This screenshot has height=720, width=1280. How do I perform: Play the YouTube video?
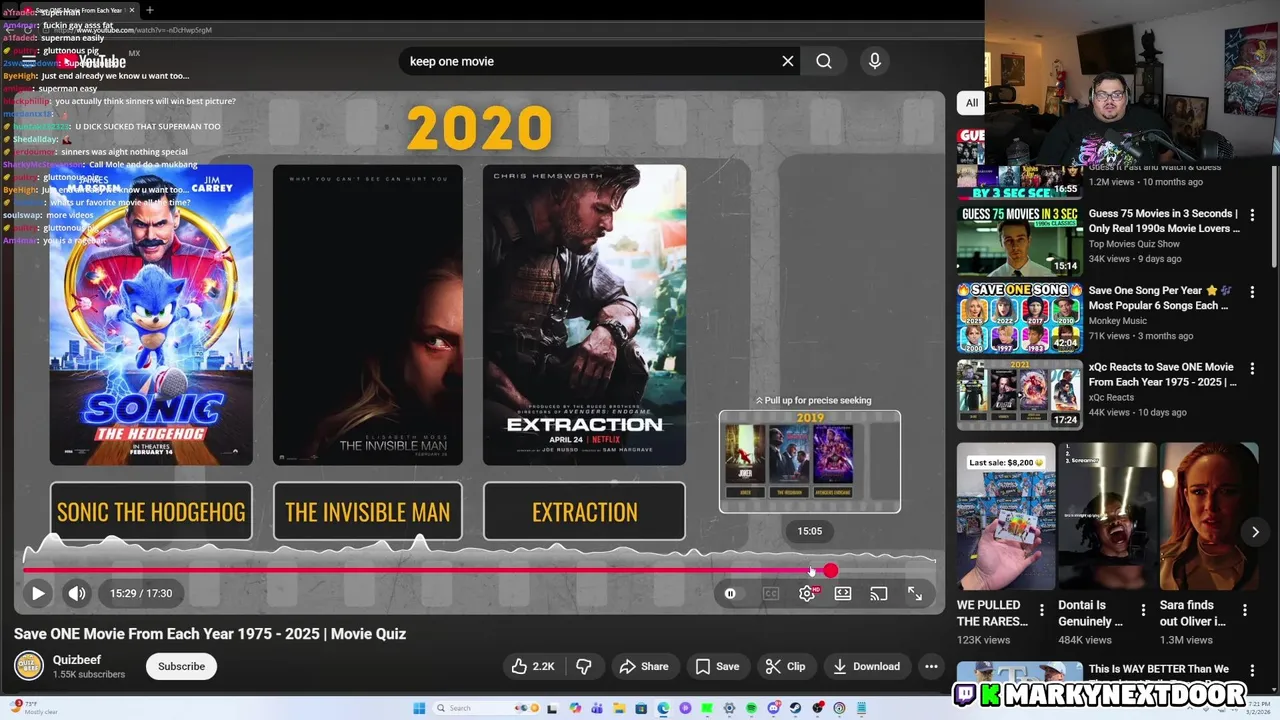coord(37,593)
